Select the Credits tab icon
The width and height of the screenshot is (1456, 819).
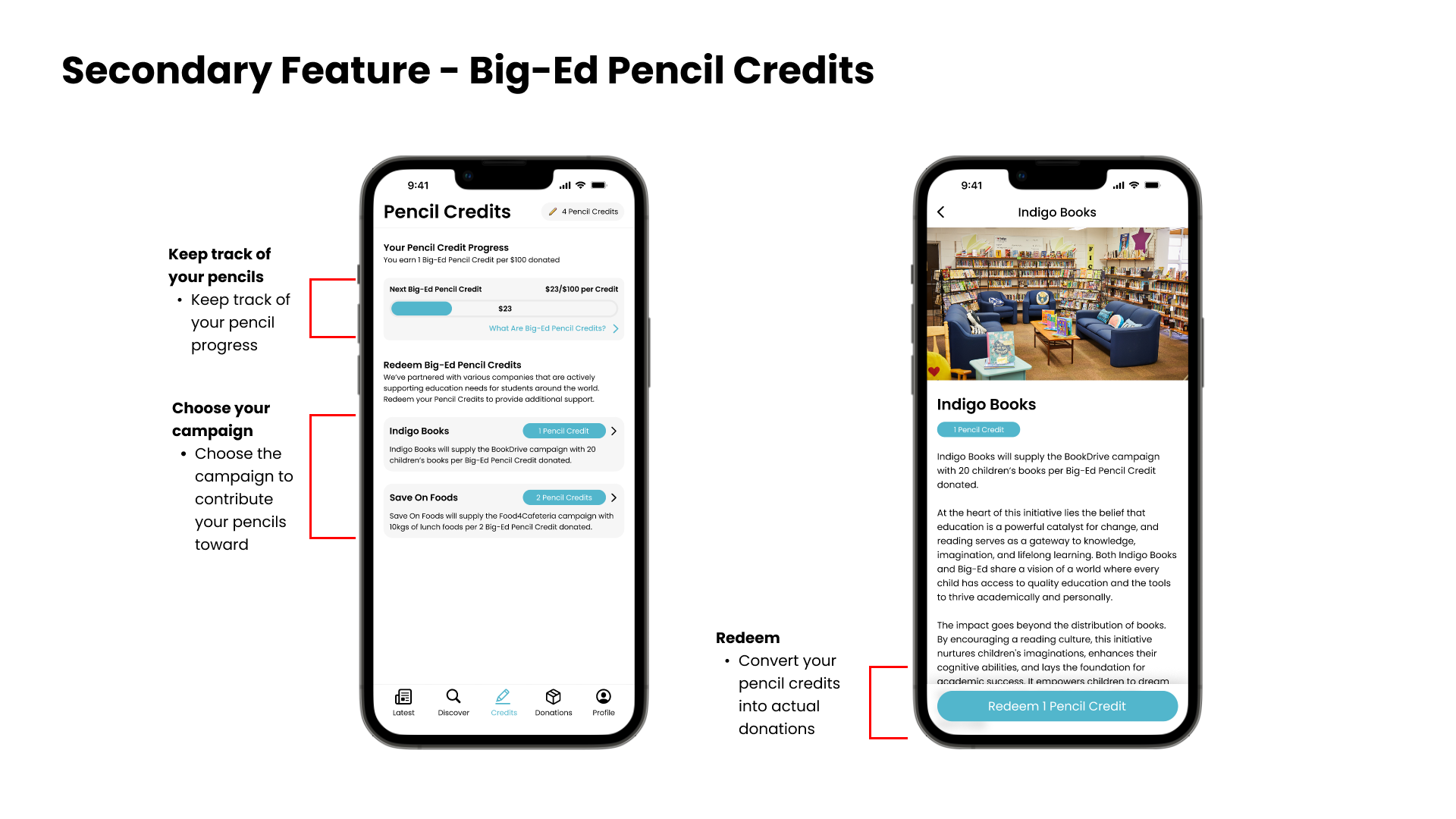[x=502, y=695]
